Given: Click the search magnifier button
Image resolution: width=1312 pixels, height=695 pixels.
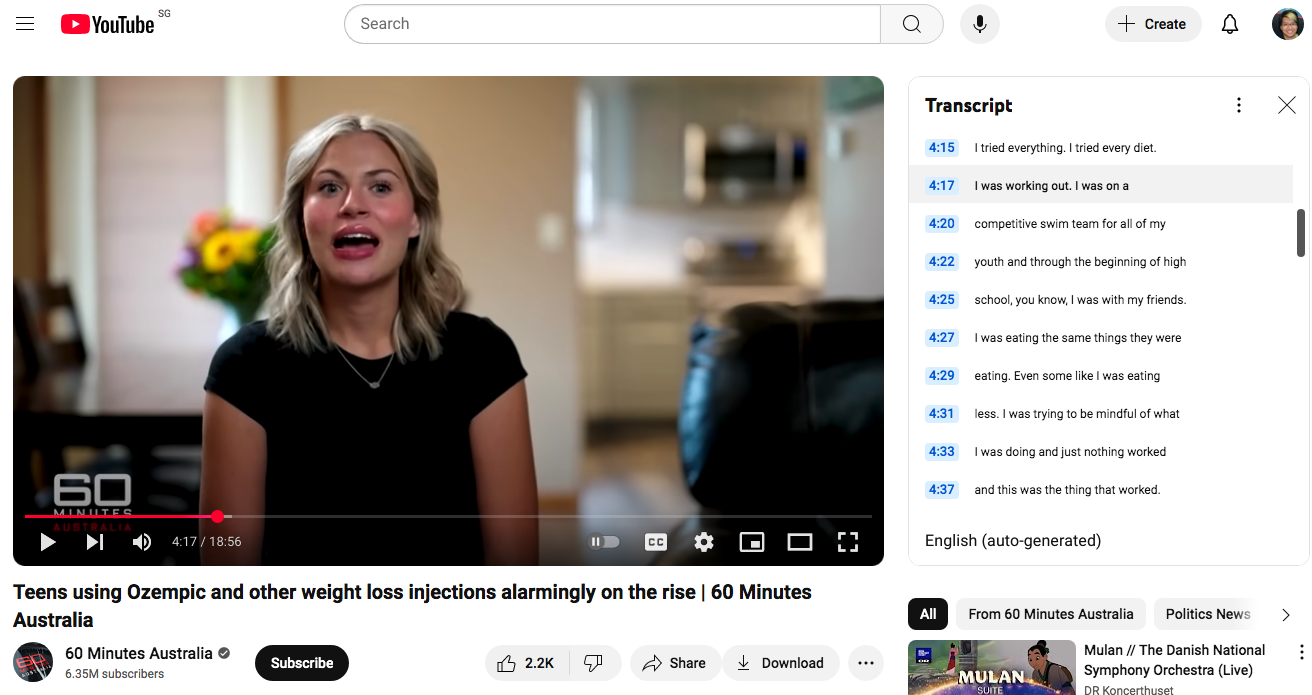Looking at the screenshot, I should 911,24.
